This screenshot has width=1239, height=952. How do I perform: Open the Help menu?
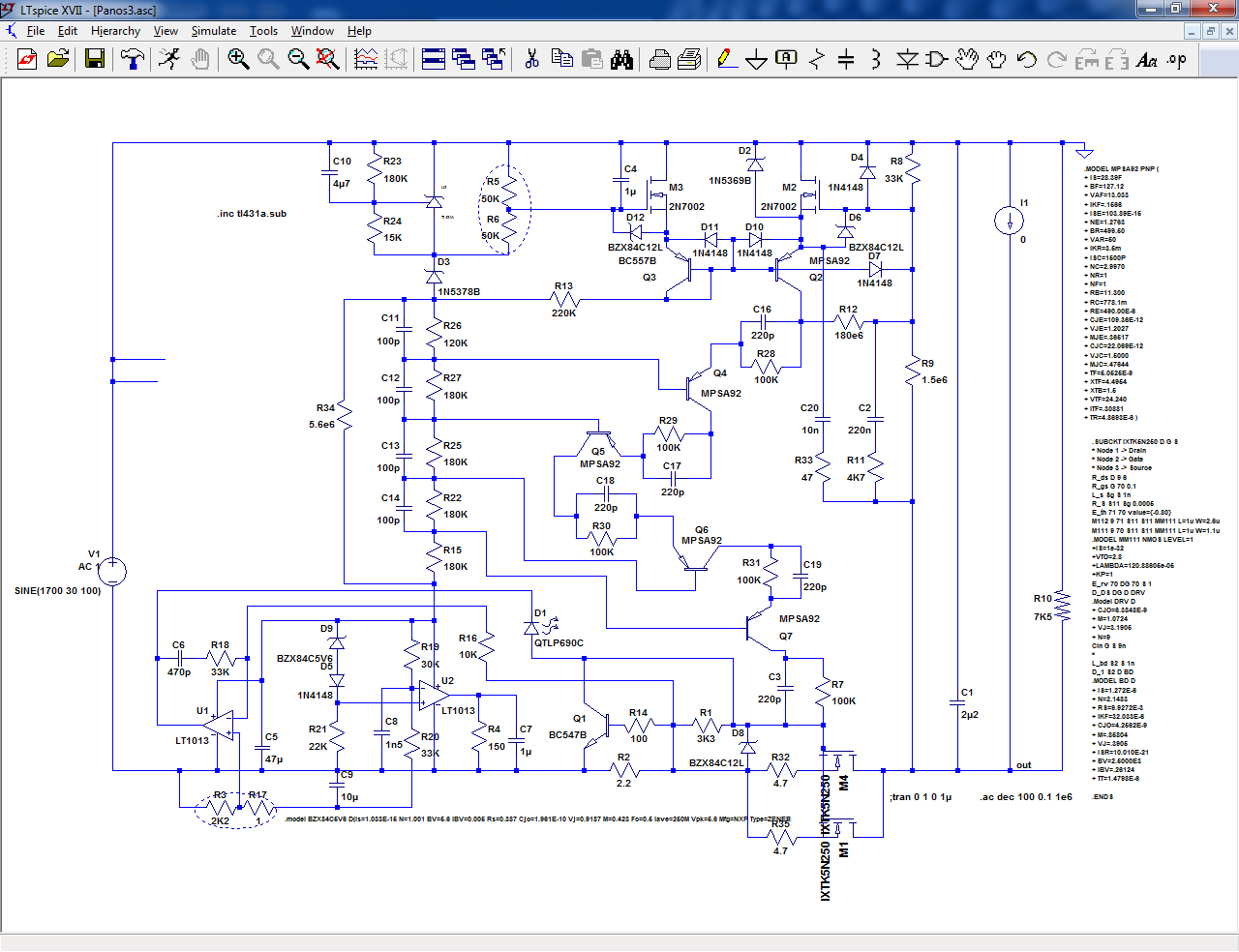pyautogui.click(x=359, y=31)
